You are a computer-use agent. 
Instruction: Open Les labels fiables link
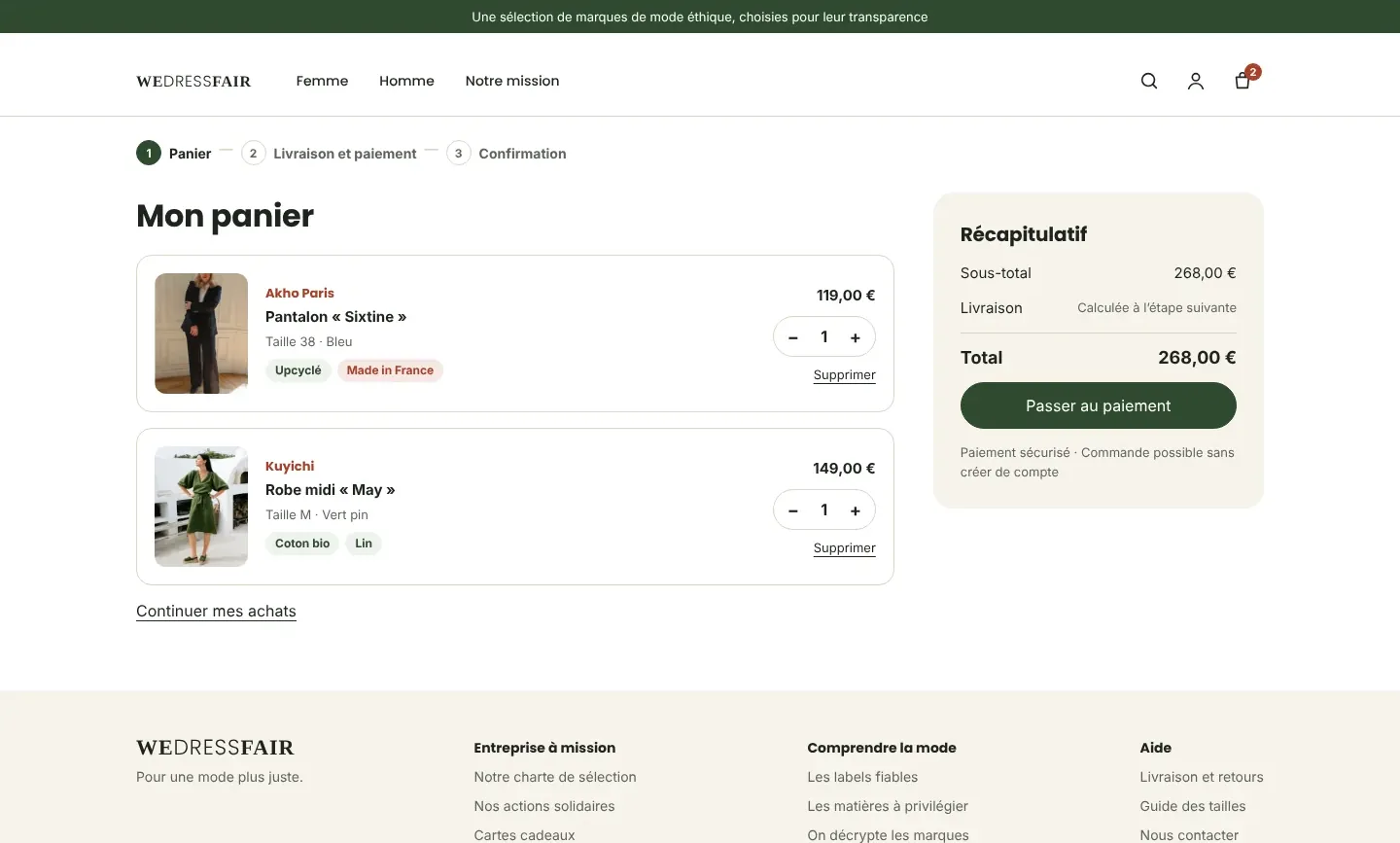[862, 777]
